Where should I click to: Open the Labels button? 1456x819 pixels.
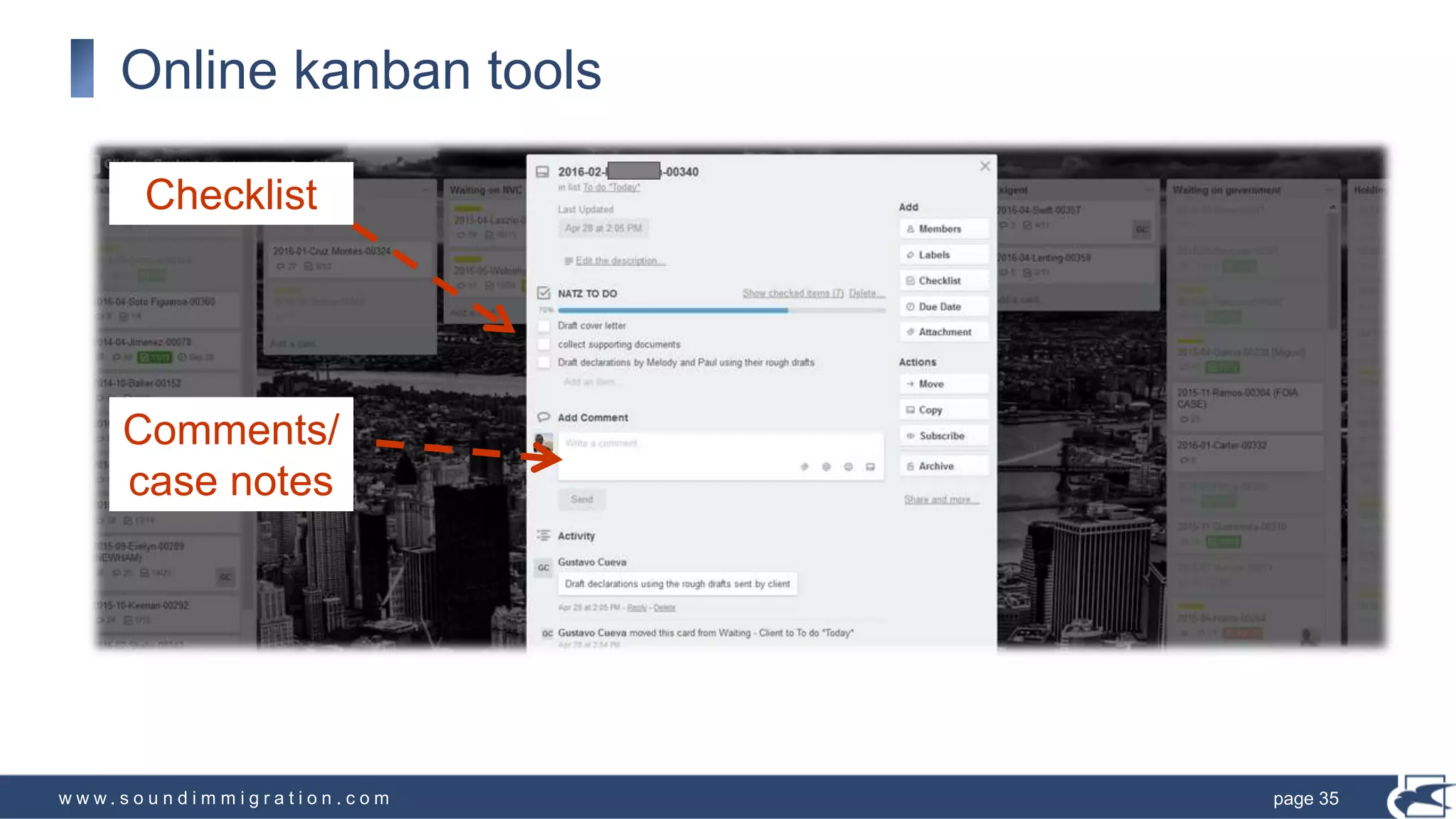944,255
